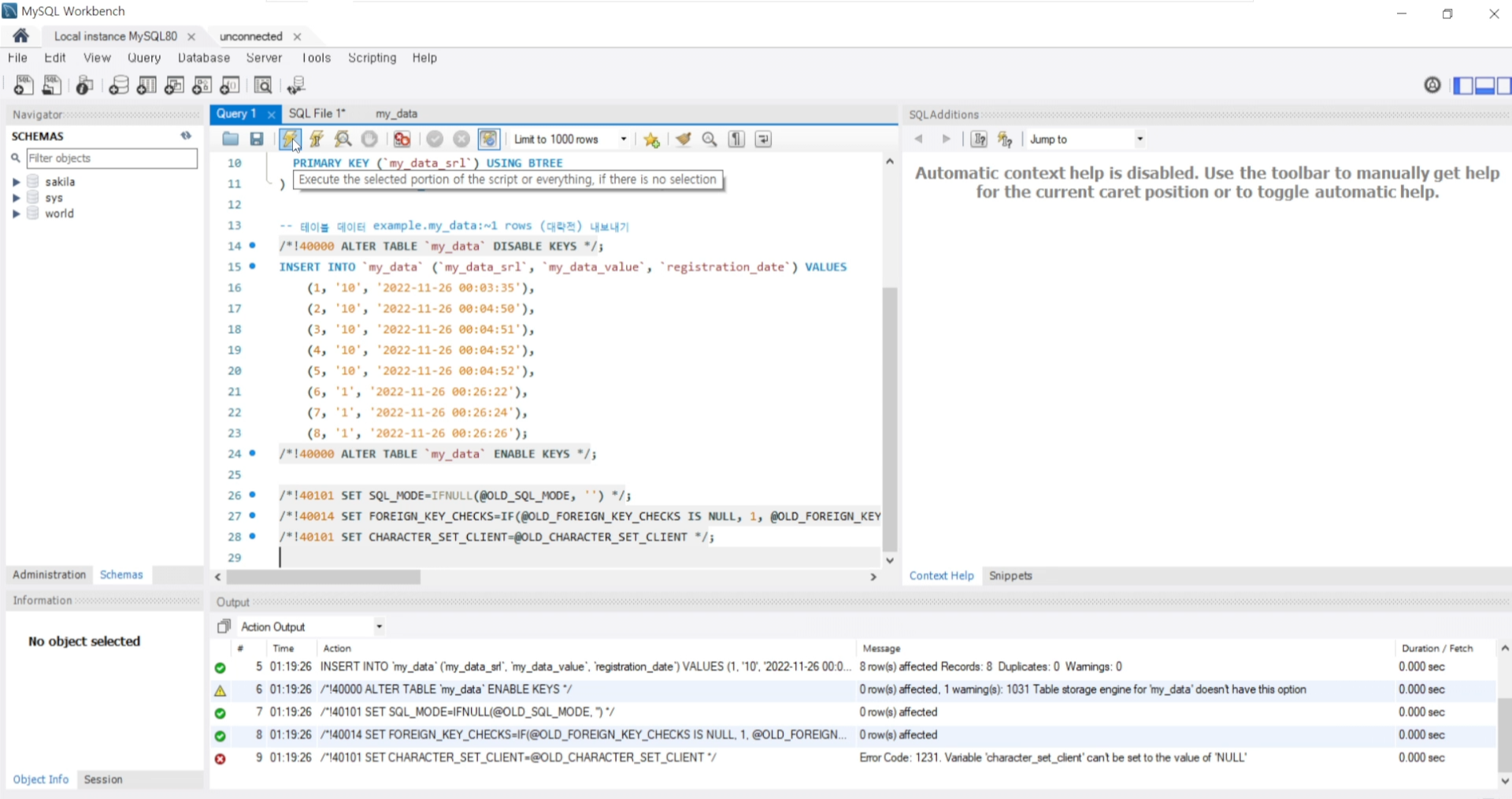
Task: Reconnect to the DBMS
Action: pos(297,85)
